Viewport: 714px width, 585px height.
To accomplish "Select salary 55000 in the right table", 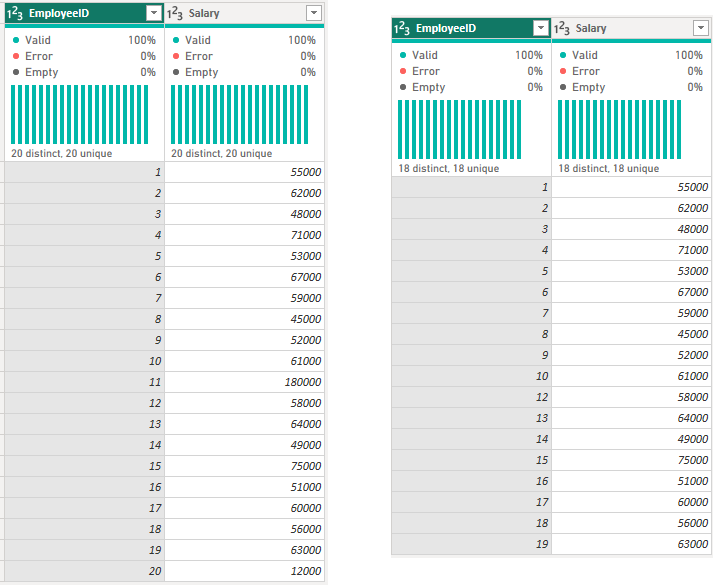I will pos(631,187).
